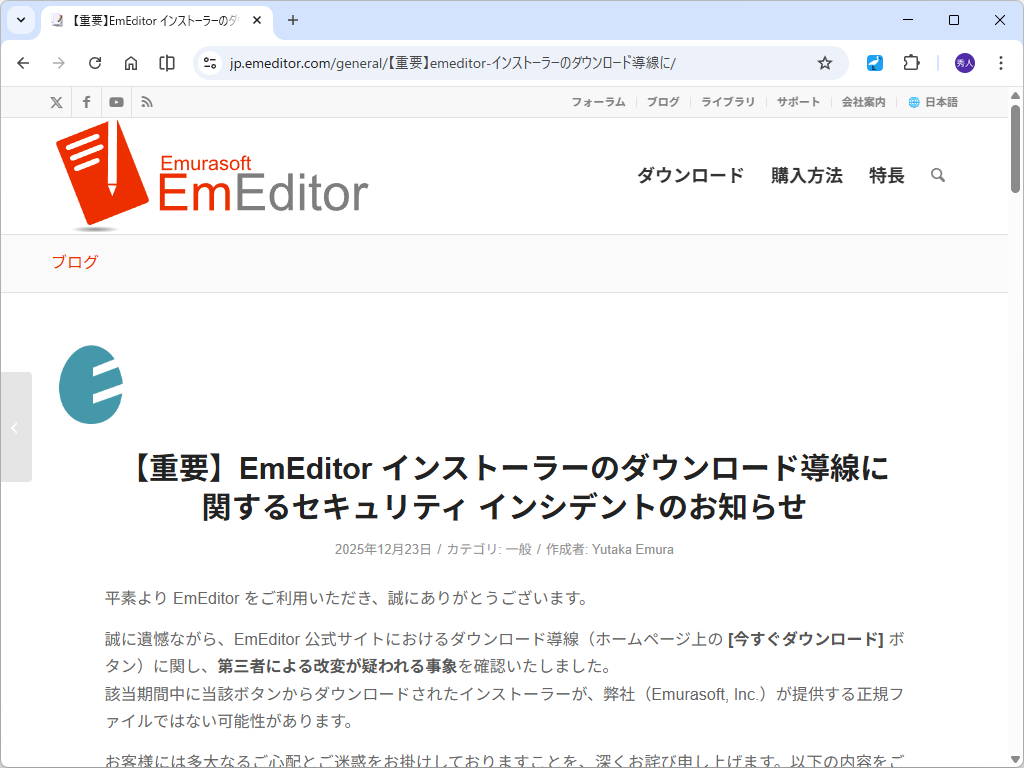Open the 日本語 language selector
1024x768 pixels.
tap(933, 102)
